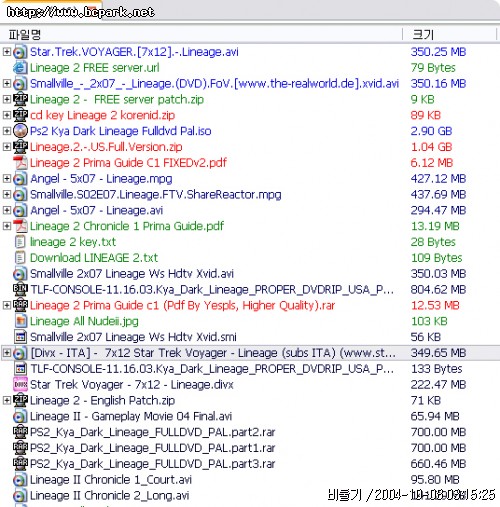This screenshot has width=500, height=507.
Task: Click the text file icon of lineage 2 key.txt
Action: click(20, 242)
